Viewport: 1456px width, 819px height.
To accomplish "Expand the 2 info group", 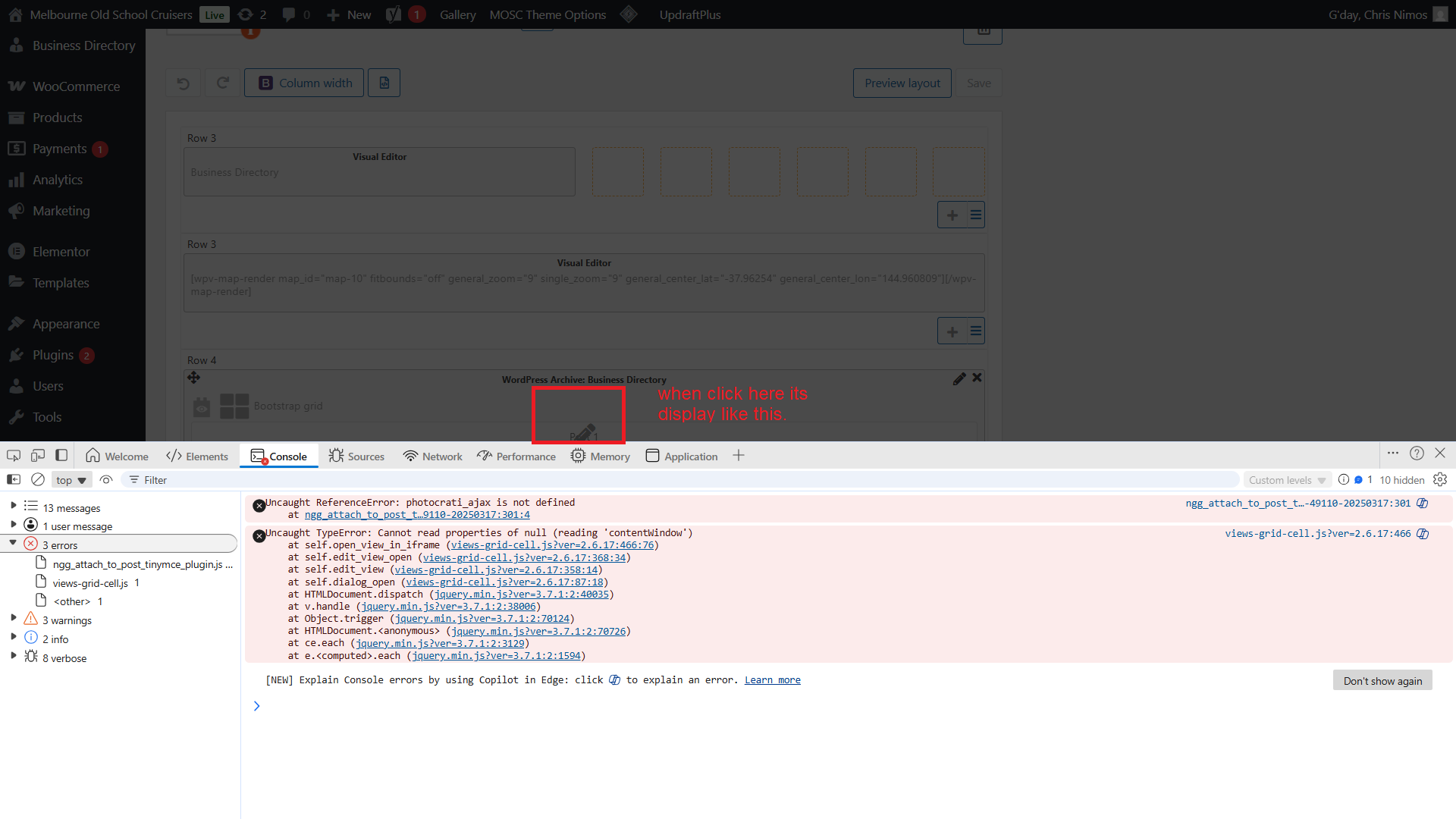I will click(x=14, y=637).
